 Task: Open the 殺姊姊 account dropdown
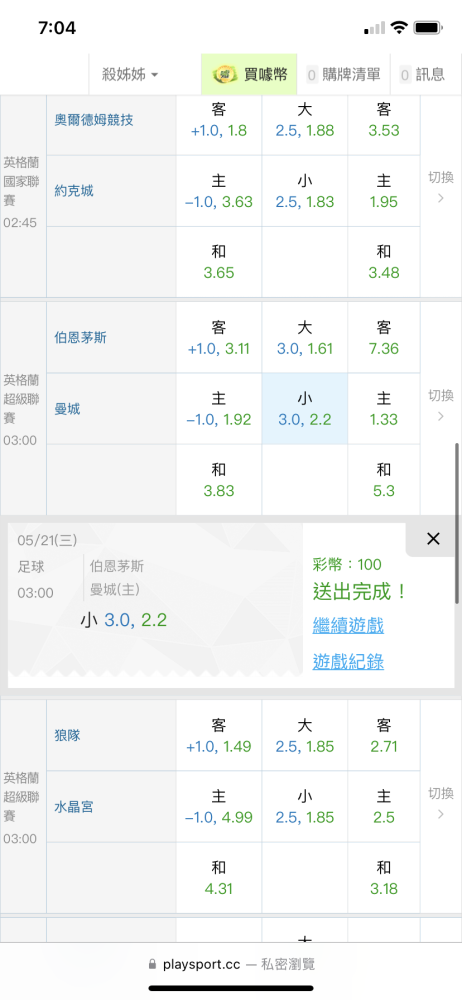[x=130, y=75]
